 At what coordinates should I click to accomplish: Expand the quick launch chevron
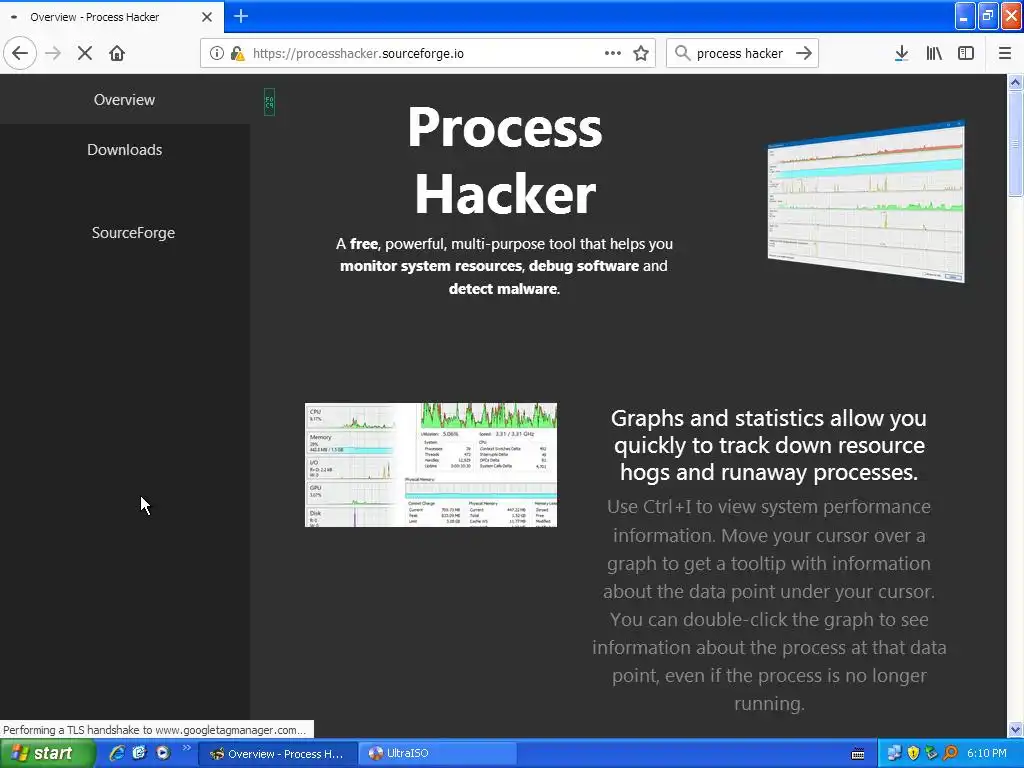click(186, 748)
